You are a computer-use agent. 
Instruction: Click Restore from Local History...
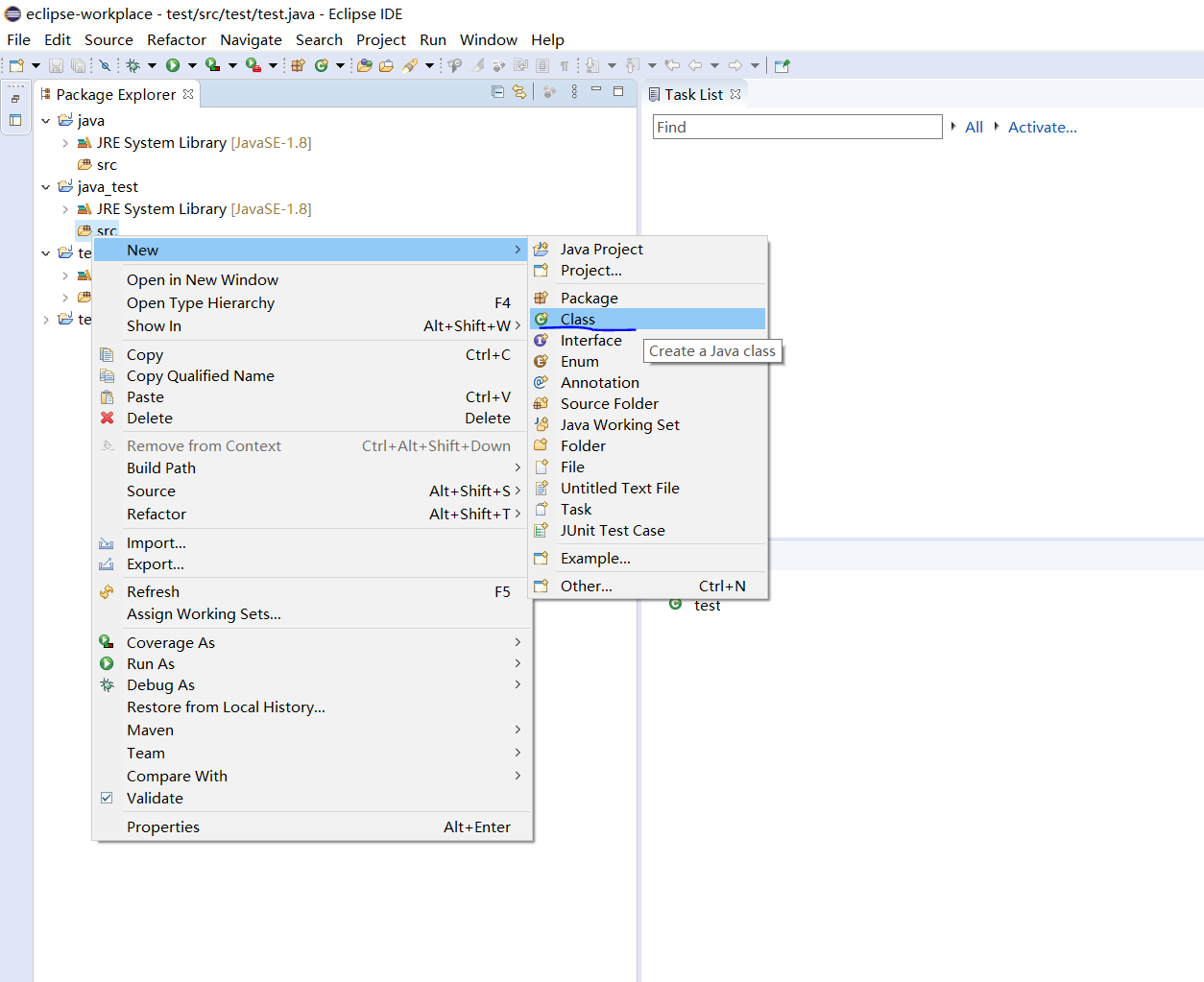click(312, 707)
